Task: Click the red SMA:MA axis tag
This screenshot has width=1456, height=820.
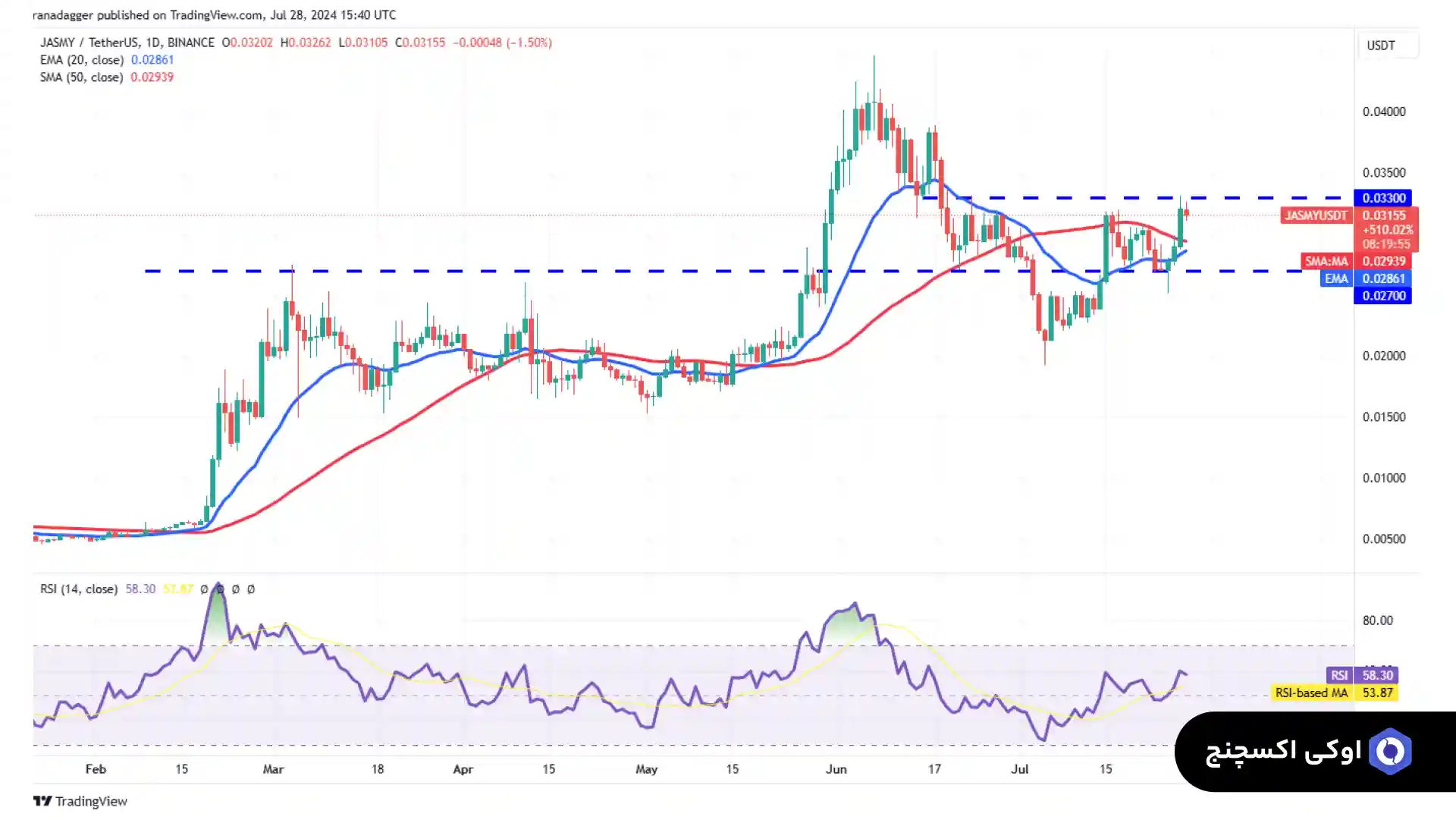Action: click(1326, 261)
